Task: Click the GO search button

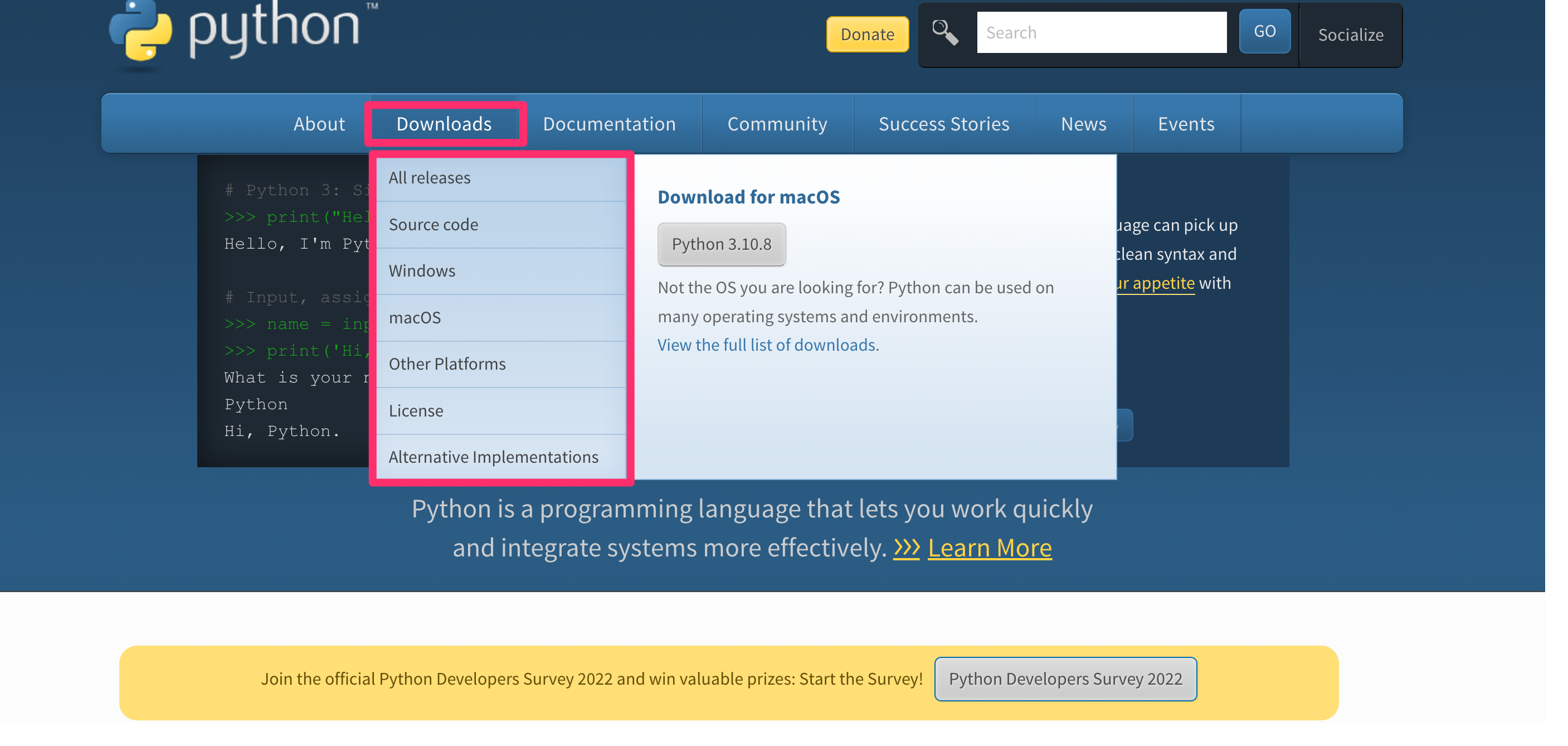Action: 1265,31
